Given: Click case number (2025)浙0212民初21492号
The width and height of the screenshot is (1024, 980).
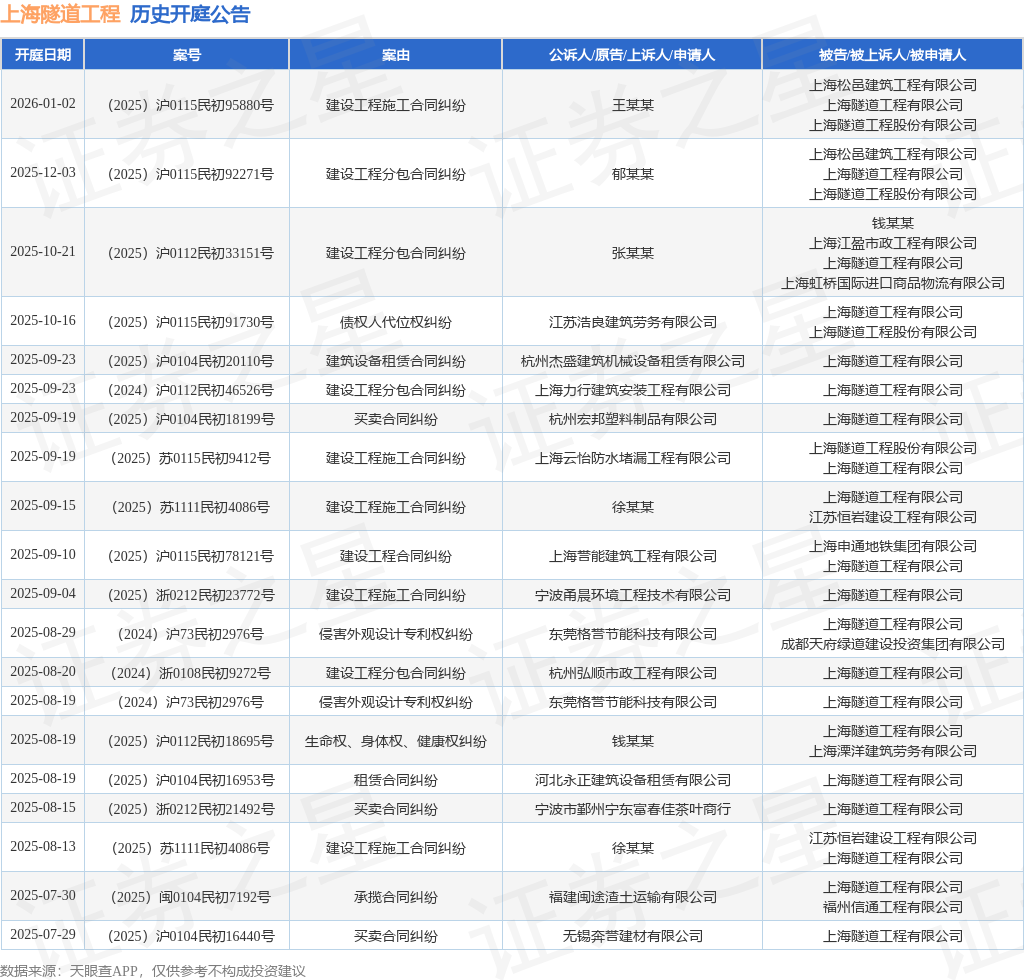Looking at the screenshot, I should pyautogui.click(x=190, y=810).
